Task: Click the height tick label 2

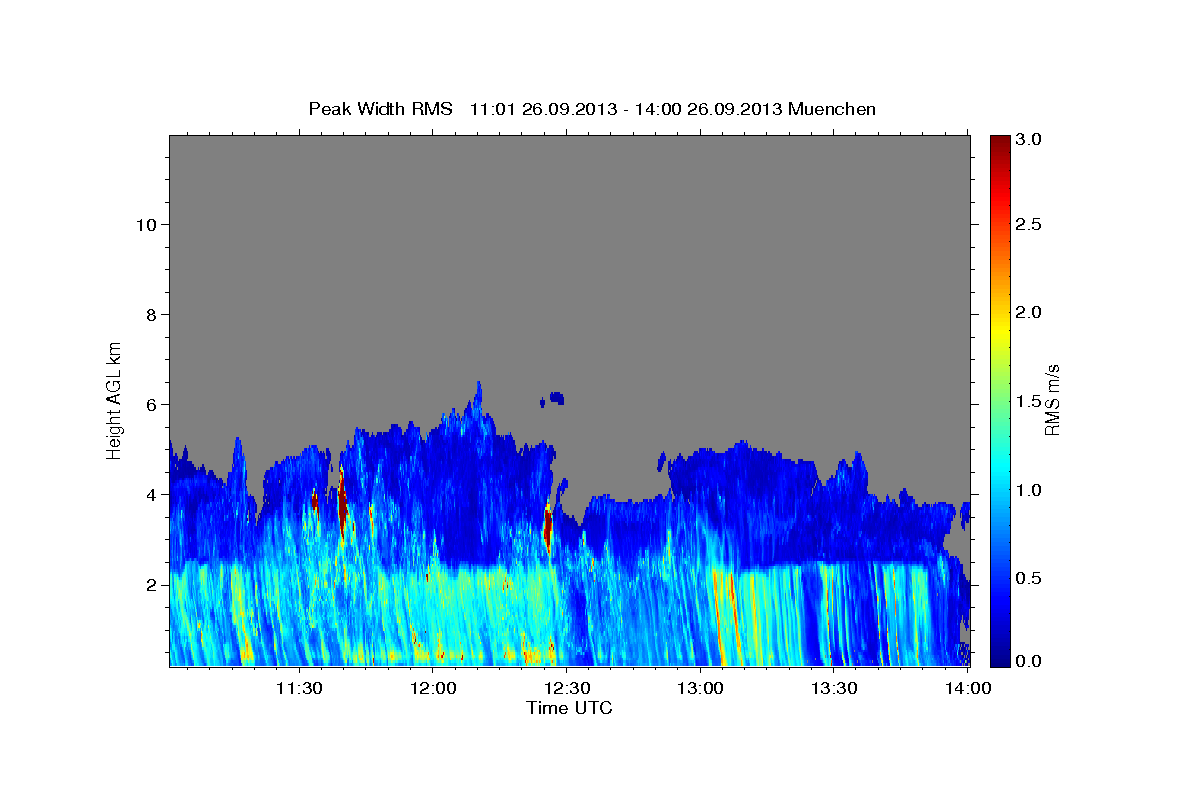Action: pyautogui.click(x=151, y=584)
